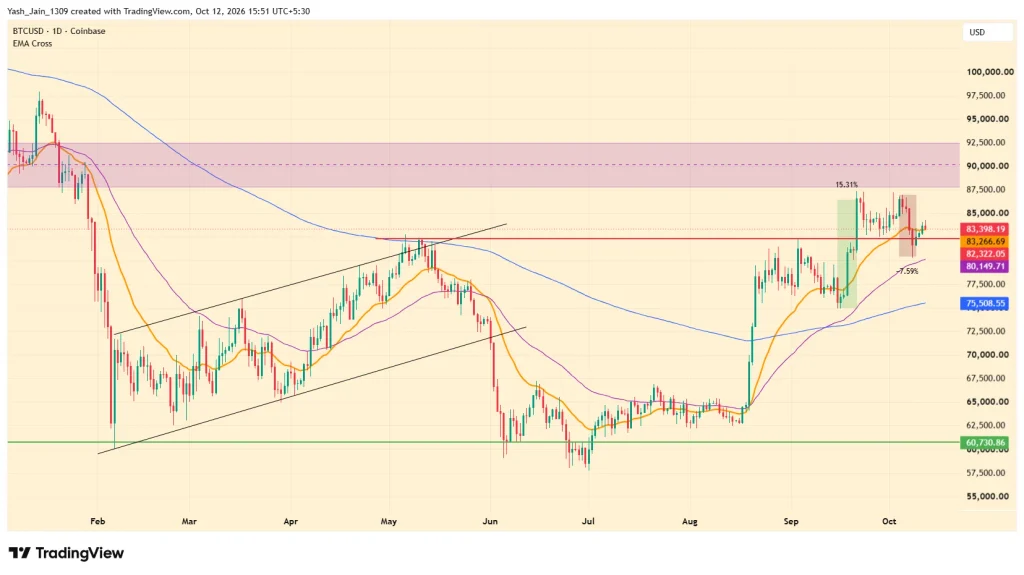Click the 95,000.00 price axis label
1024x575 pixels.
pyautogui.click(x=987, y=119)
